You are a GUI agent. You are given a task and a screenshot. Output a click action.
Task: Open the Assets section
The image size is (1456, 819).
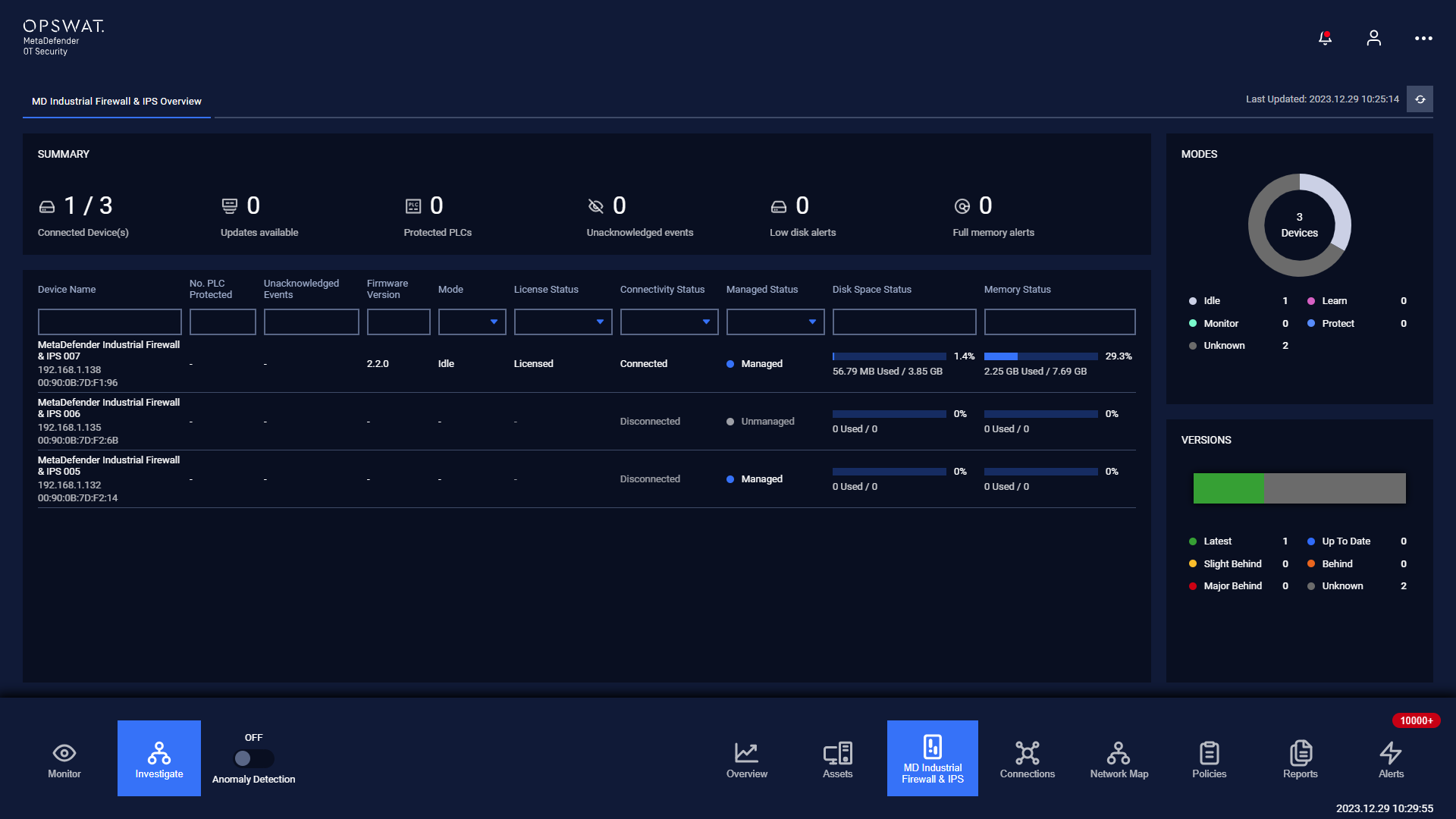[838, 759]
